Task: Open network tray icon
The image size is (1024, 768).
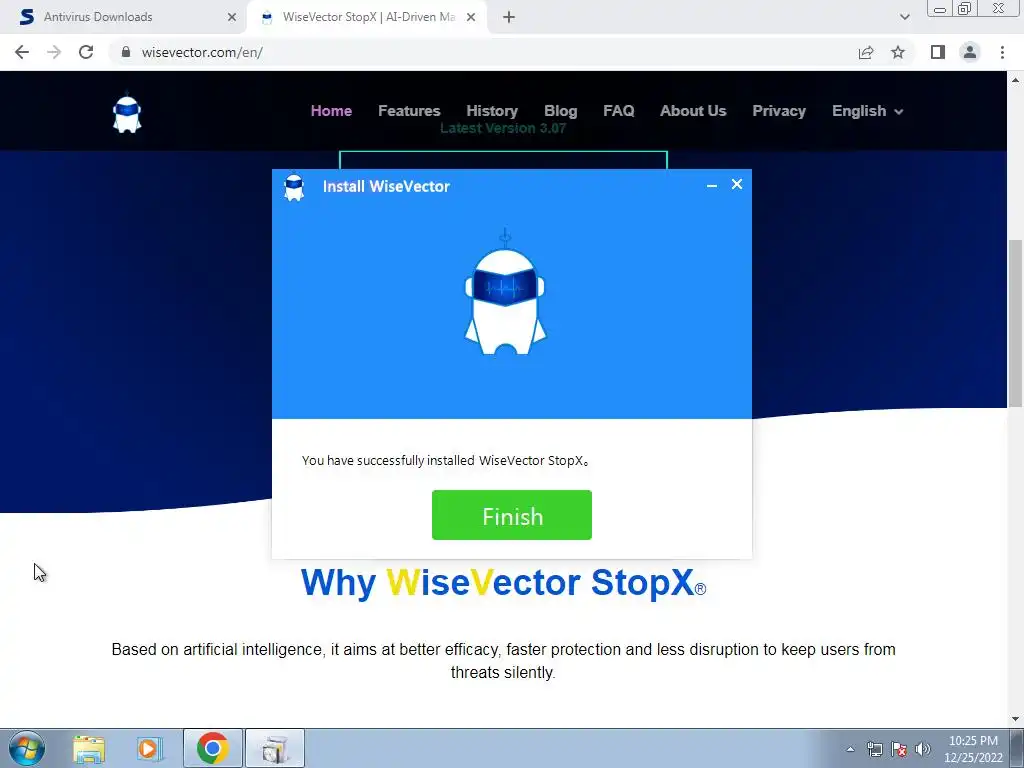Action: click(874, 749)
